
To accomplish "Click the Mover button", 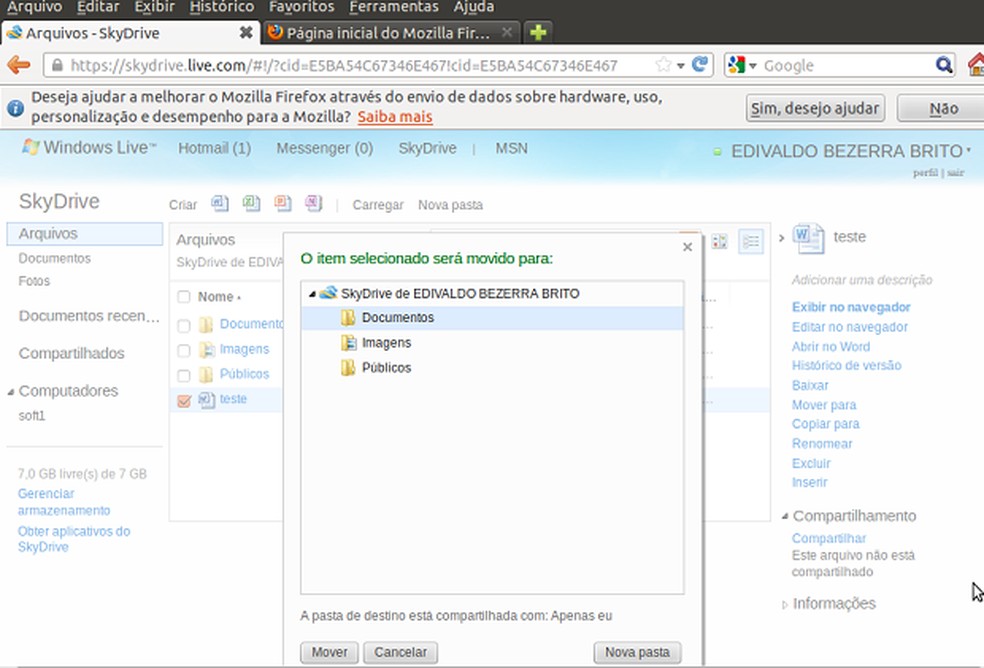I will [x=329, y=652].
